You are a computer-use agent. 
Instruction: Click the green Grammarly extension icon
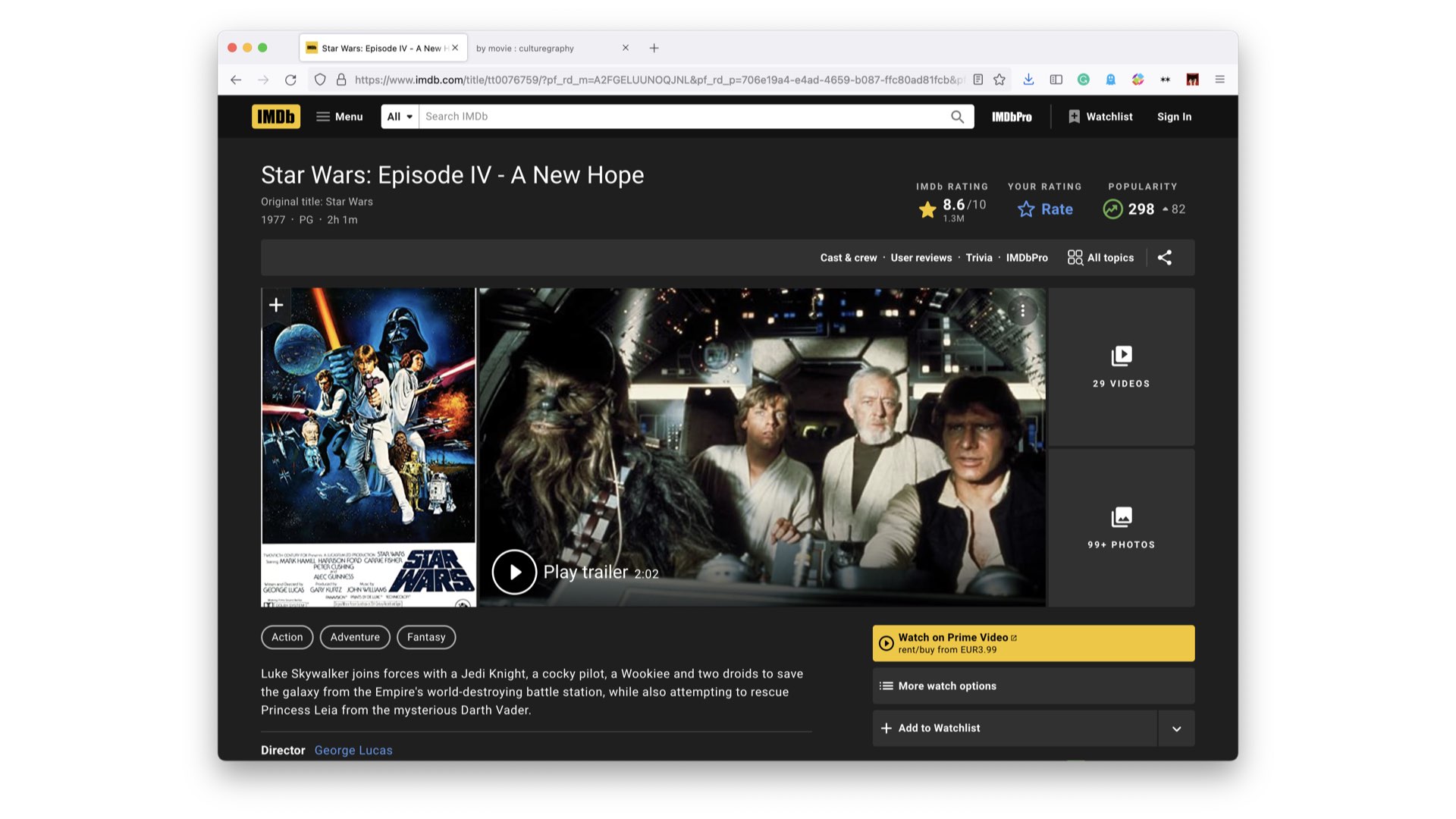tap(1083, 80)
